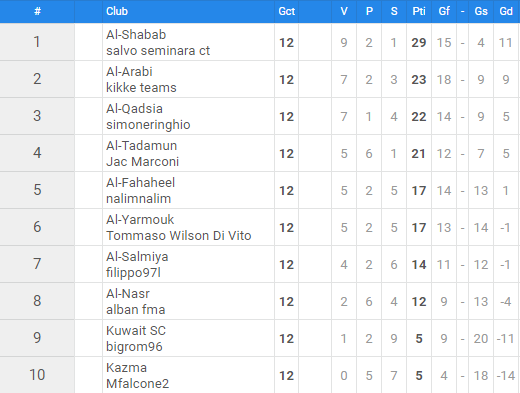Click the # ranking column header
This screenshot has height=393, width=520.
coord(37,11)
